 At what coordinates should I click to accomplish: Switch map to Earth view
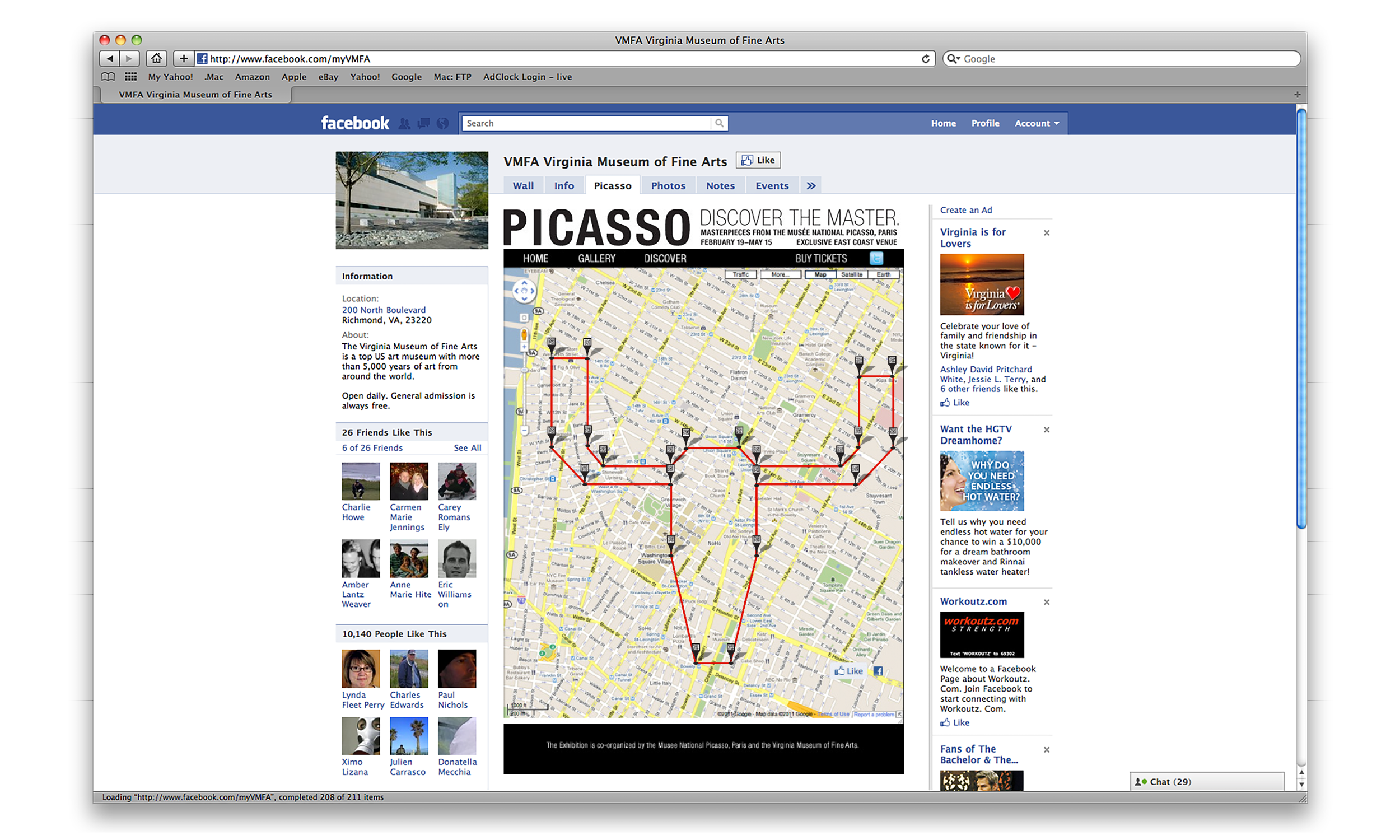(x=883, y=274)
